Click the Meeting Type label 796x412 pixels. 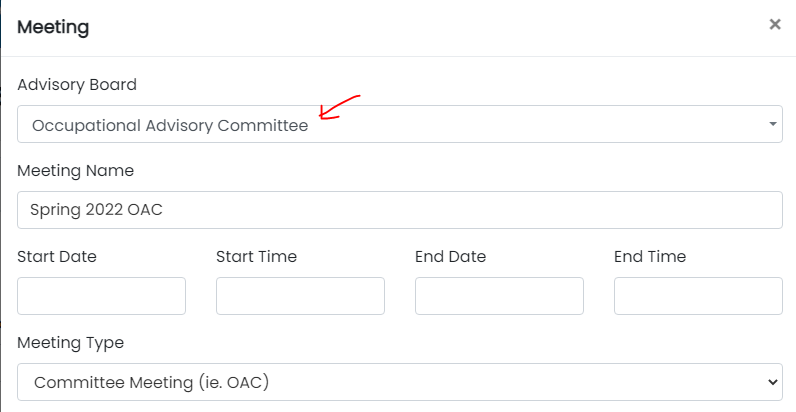70,343
